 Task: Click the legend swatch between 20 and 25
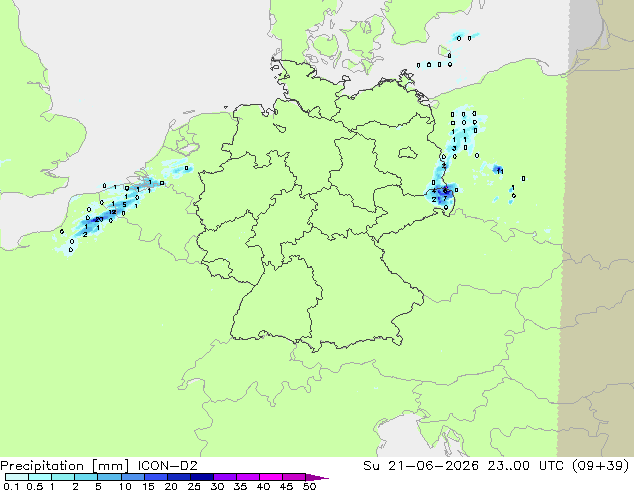[x=179, y=477]
